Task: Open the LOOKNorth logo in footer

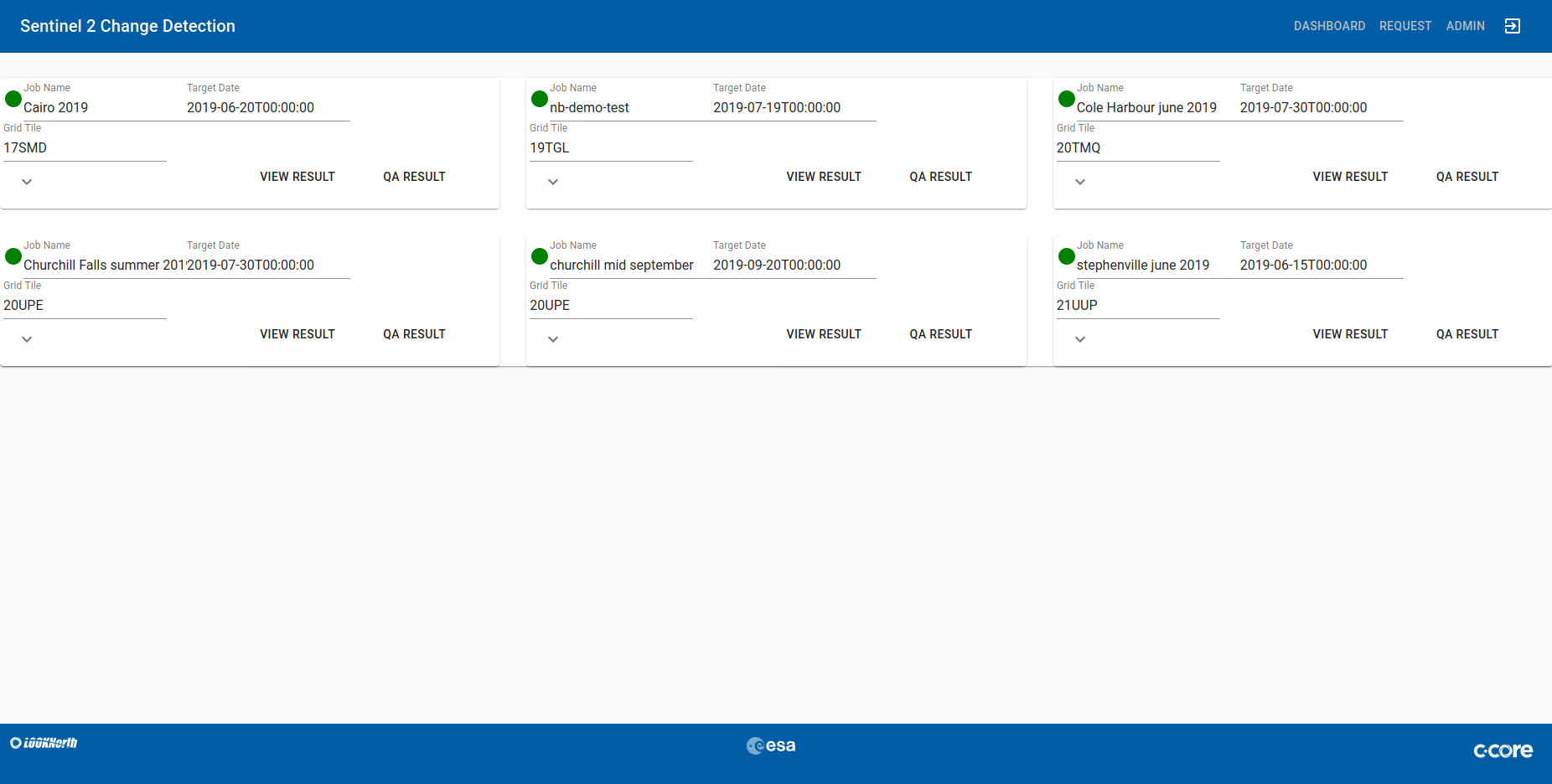Action: 44,743
